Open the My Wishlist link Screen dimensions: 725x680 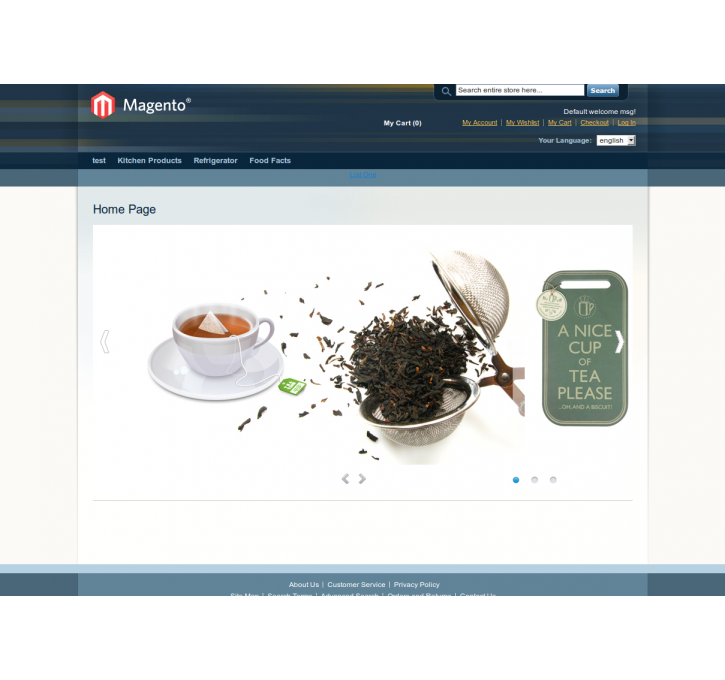(522, 123)
